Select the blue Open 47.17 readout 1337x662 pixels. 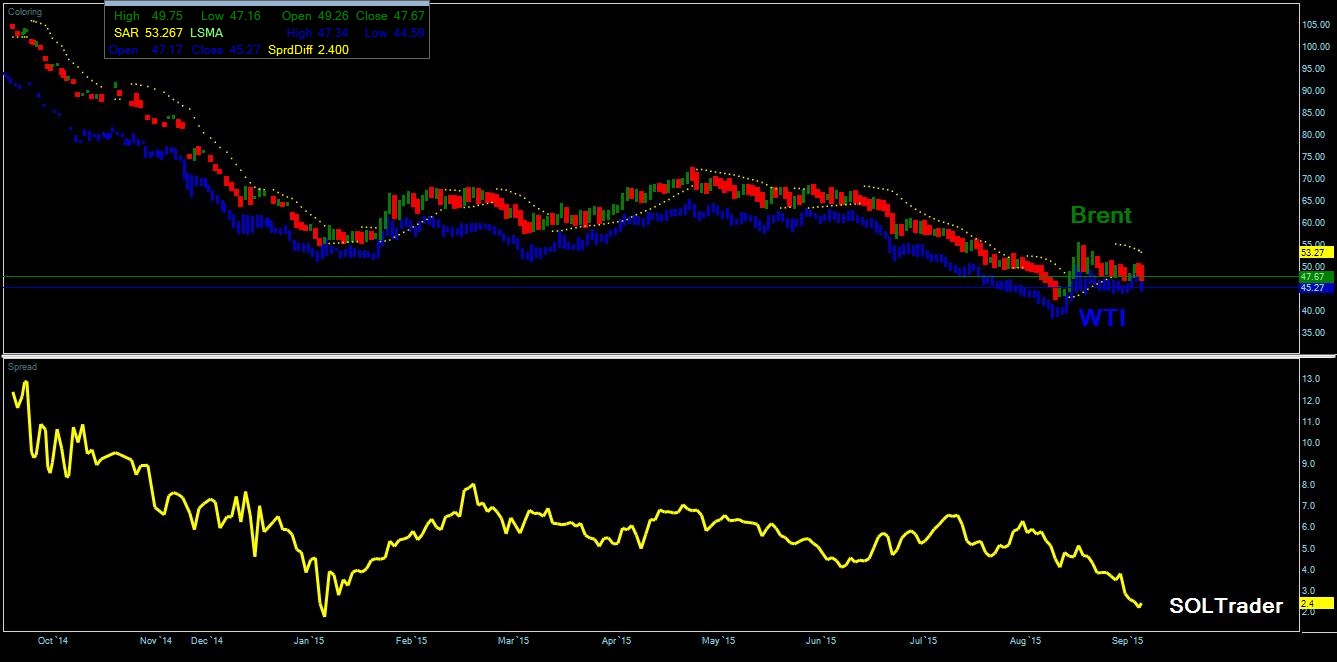click(145, 50)
